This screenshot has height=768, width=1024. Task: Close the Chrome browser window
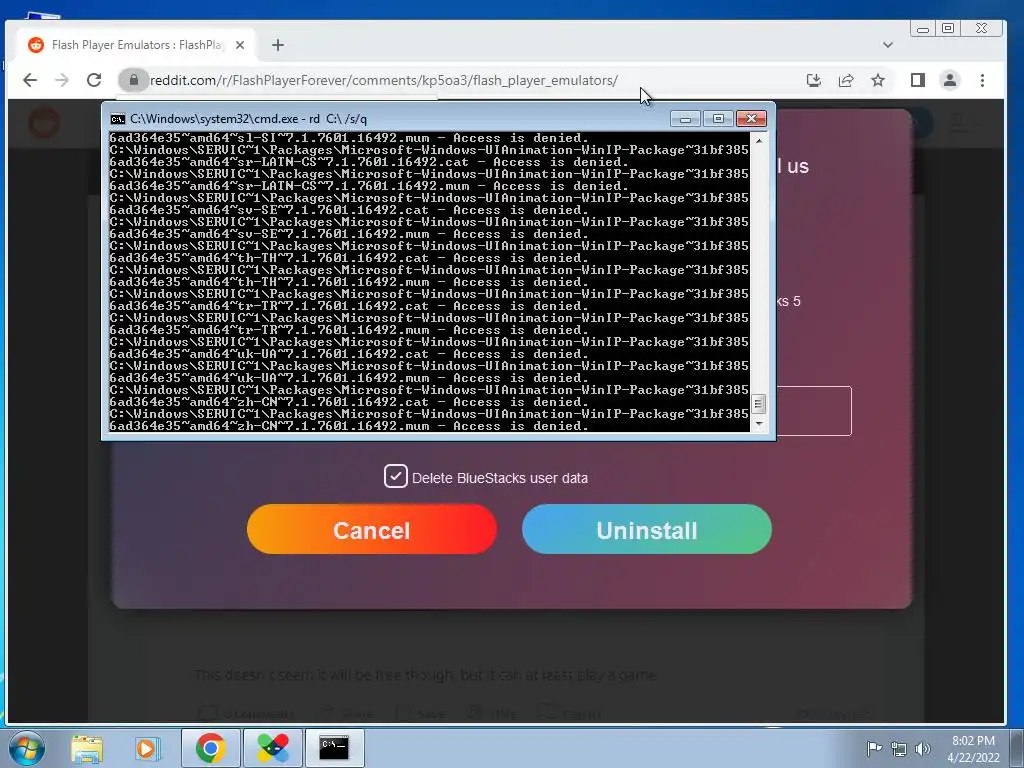coord(982,28)
